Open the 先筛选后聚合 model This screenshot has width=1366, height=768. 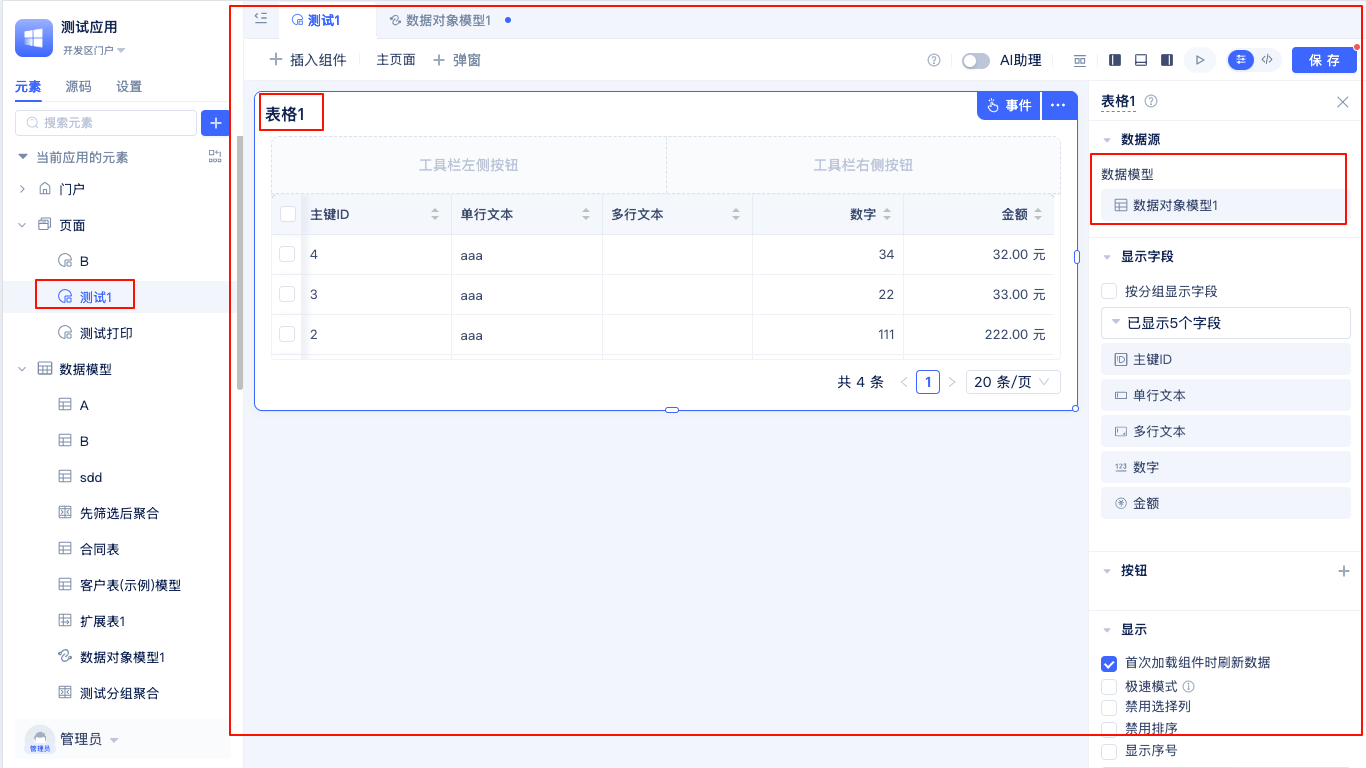click(x=119, y=513)
